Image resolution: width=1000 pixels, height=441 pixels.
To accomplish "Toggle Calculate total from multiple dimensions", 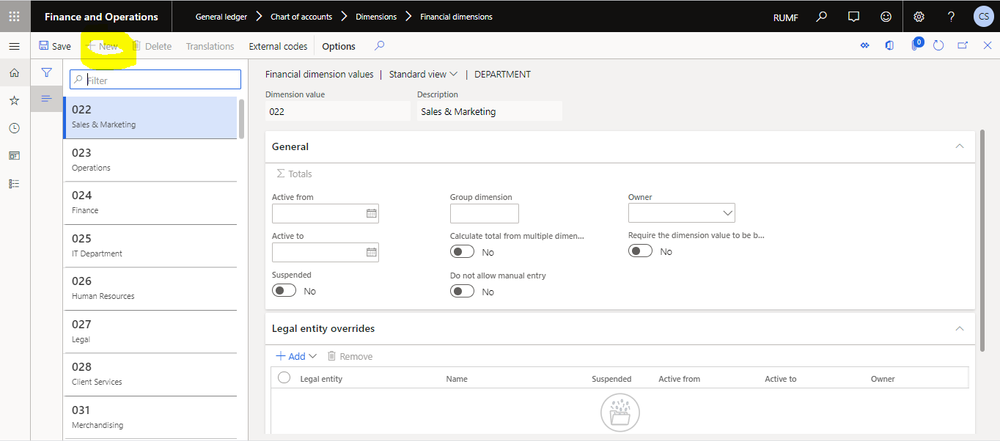I will [x=462, y=252].
